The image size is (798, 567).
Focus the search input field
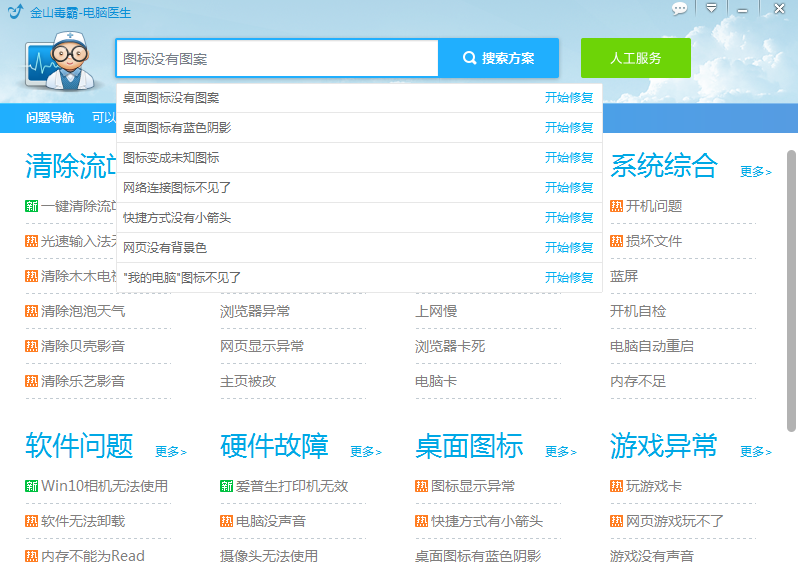277,59
